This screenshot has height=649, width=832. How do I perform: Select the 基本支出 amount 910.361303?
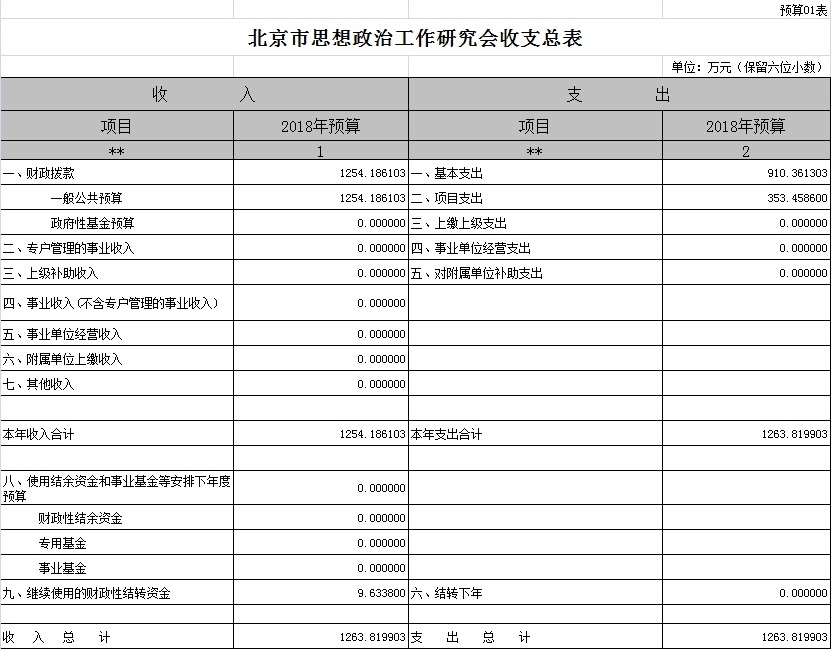click(788, 173)
